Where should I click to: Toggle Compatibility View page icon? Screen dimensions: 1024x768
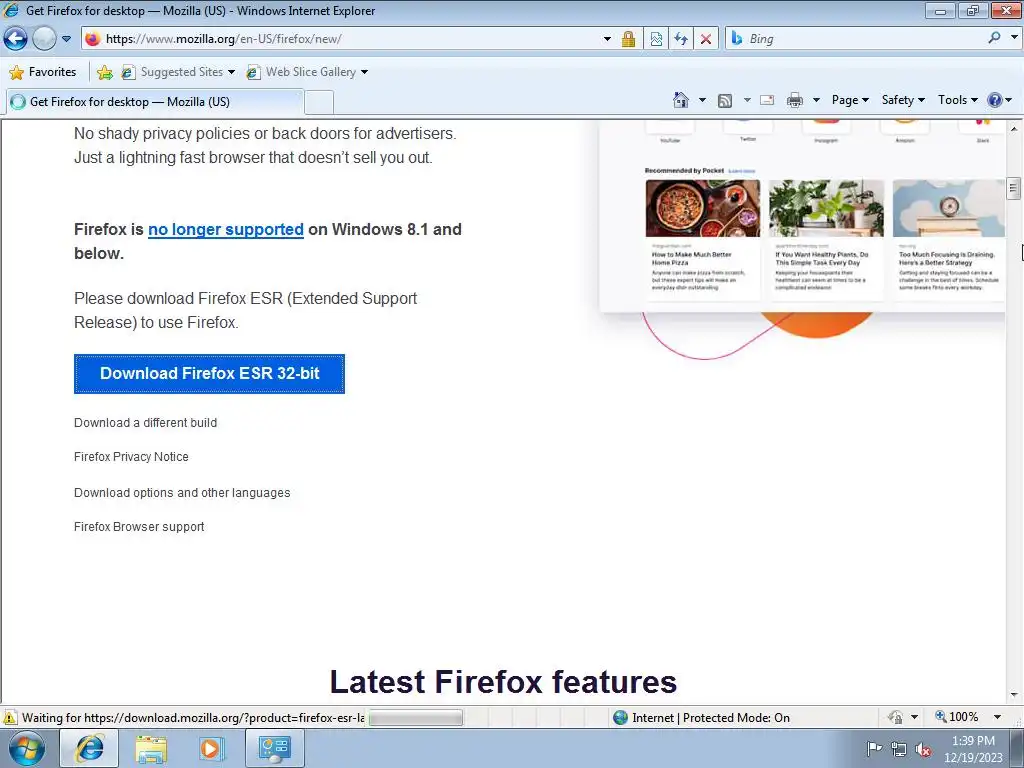pyautogui.click(x=656, y=39)
